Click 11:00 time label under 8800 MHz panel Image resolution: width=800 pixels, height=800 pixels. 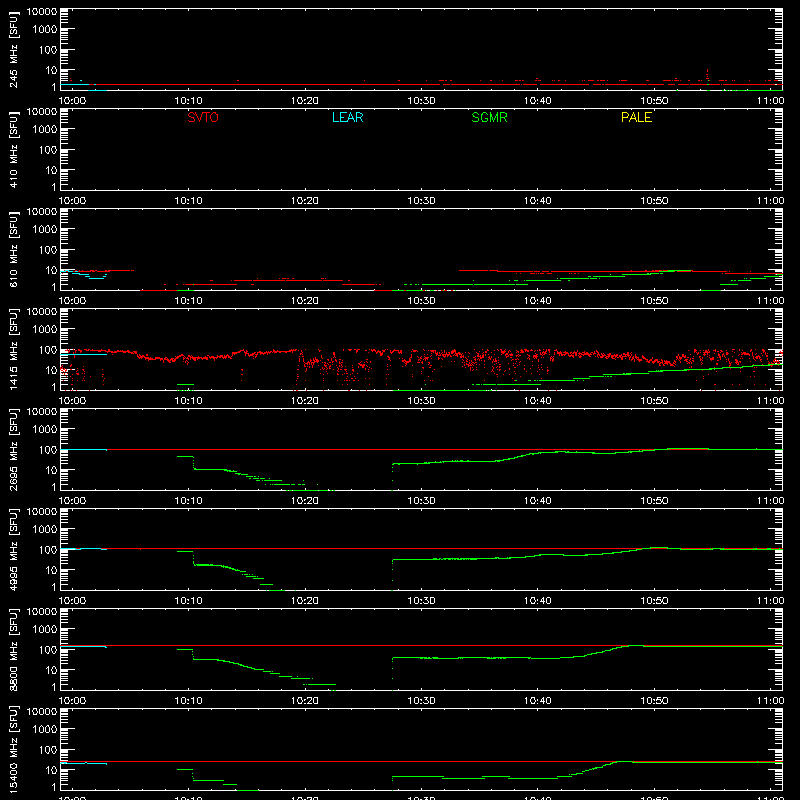770,701
